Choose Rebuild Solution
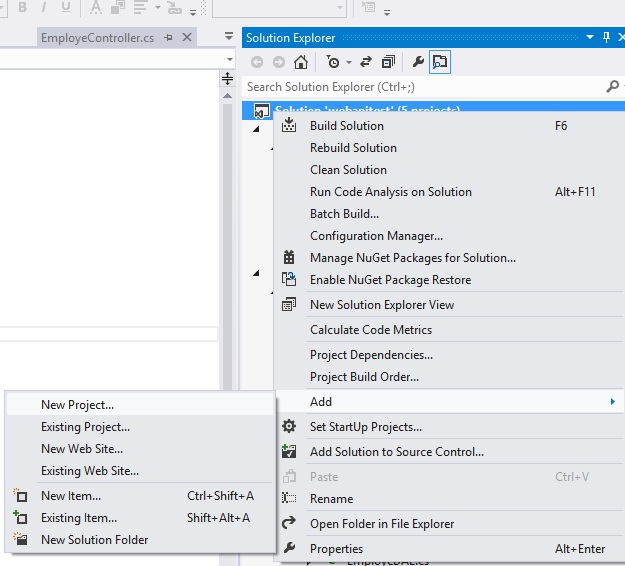625x566 pixels. [x=450, y=147]
